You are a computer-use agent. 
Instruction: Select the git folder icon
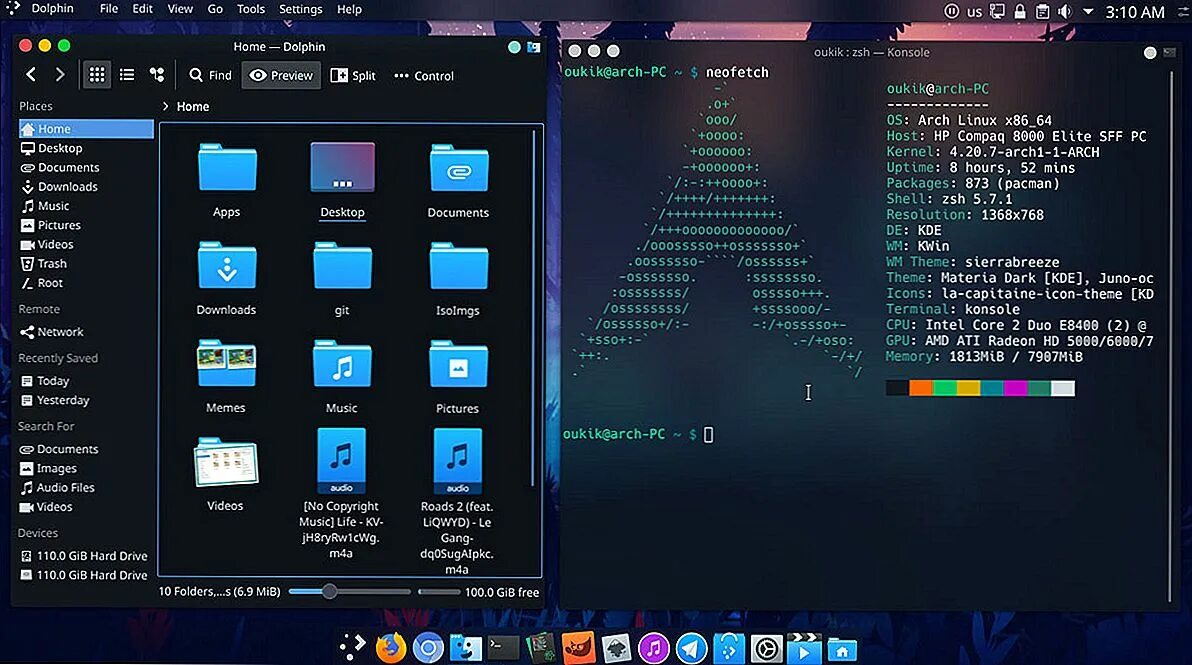click(342, 265)
